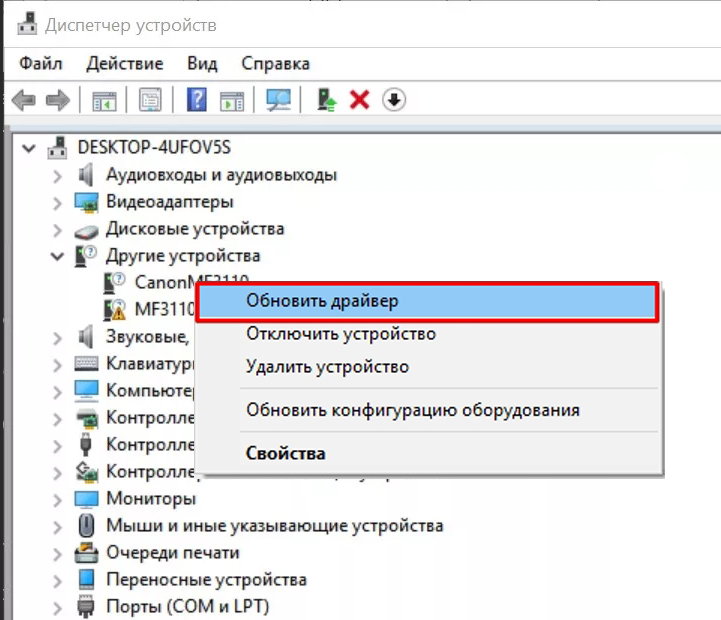Click the scan for hardware changes monitor icon
Screen dimensions: 721x620
tap(278, 100)
